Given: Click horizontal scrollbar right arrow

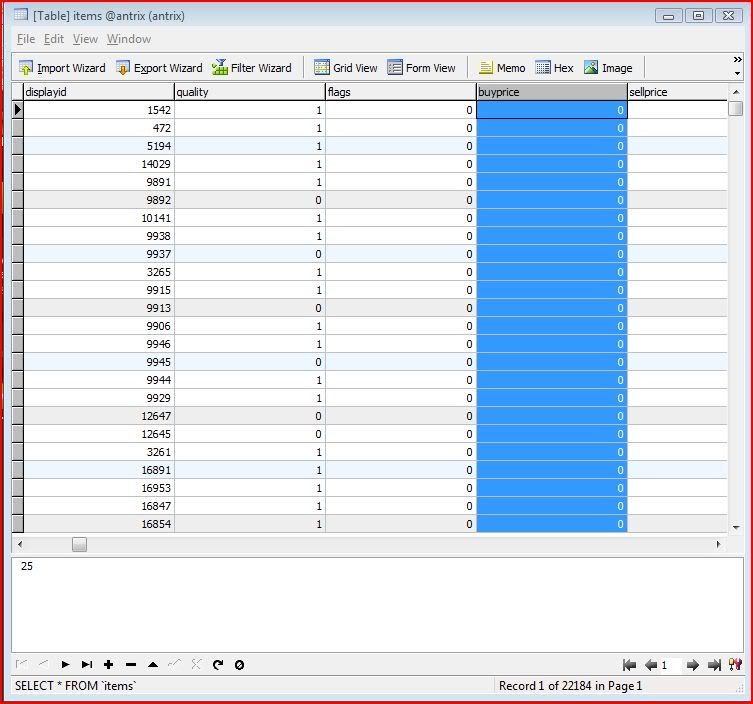Looking at the screenshot, I should 718,544.
